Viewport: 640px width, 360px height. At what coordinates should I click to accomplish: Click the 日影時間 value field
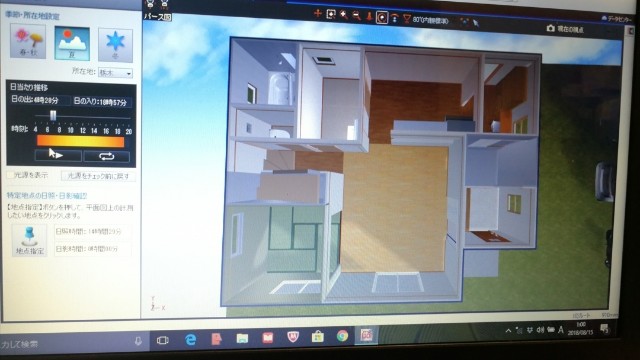click(92, 248)
